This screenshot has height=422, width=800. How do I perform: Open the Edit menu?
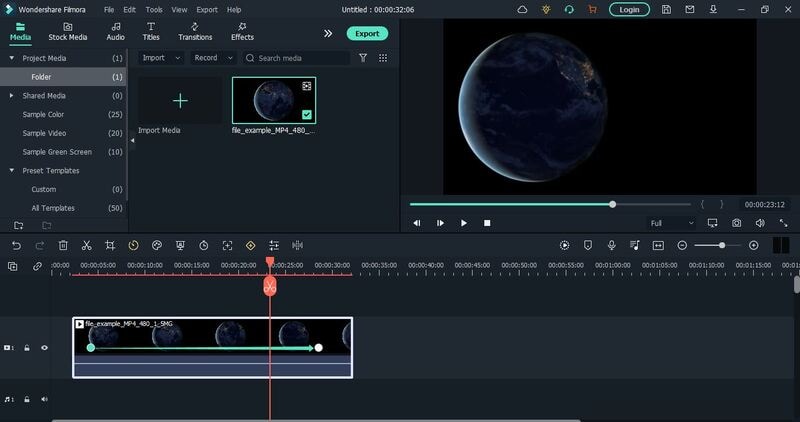[130, 10]
